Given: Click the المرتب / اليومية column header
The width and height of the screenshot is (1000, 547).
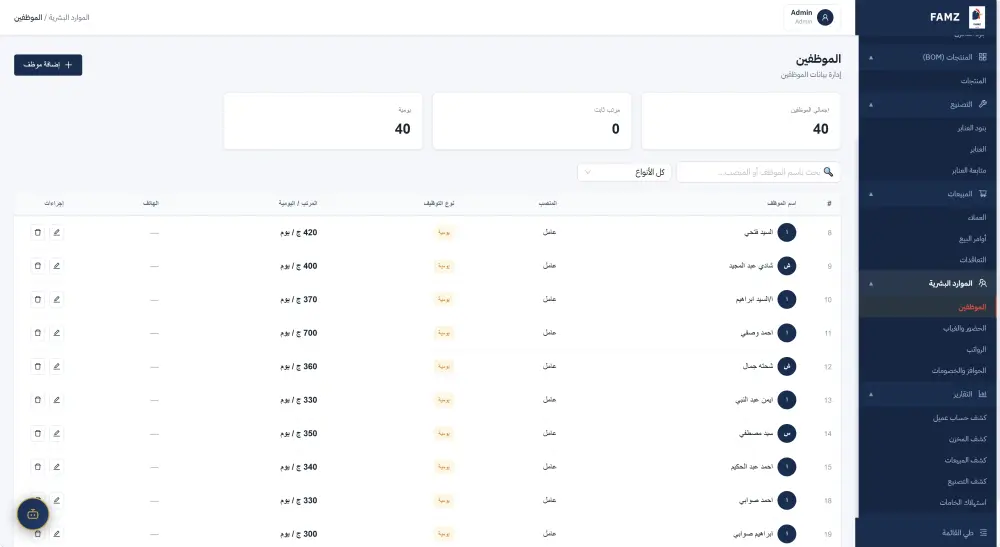Looking at the screenshot, I should click(298, 203).
